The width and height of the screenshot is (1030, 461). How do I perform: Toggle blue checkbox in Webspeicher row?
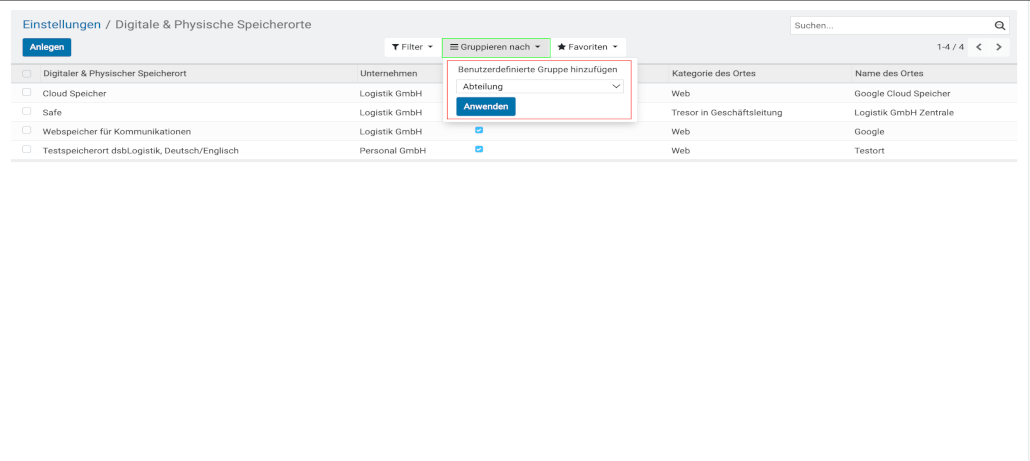point(479,131)
